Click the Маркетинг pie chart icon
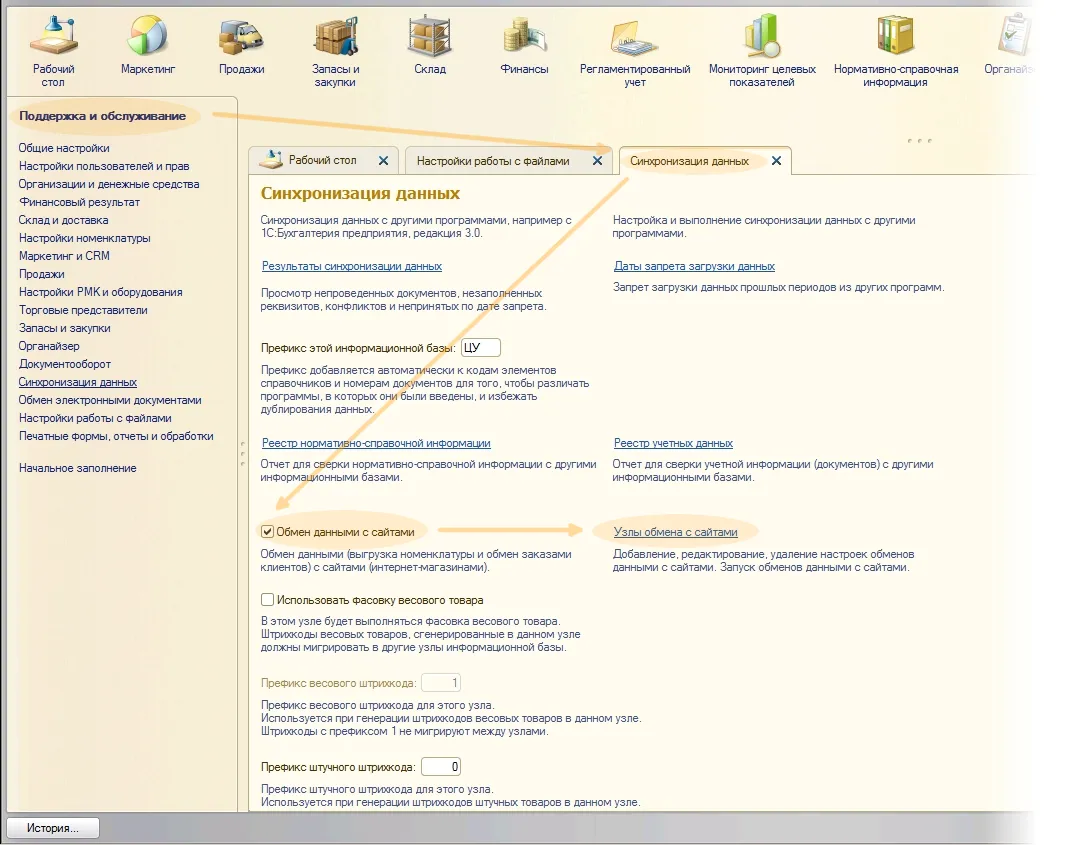1066x845 pixels. click(148, 36)
